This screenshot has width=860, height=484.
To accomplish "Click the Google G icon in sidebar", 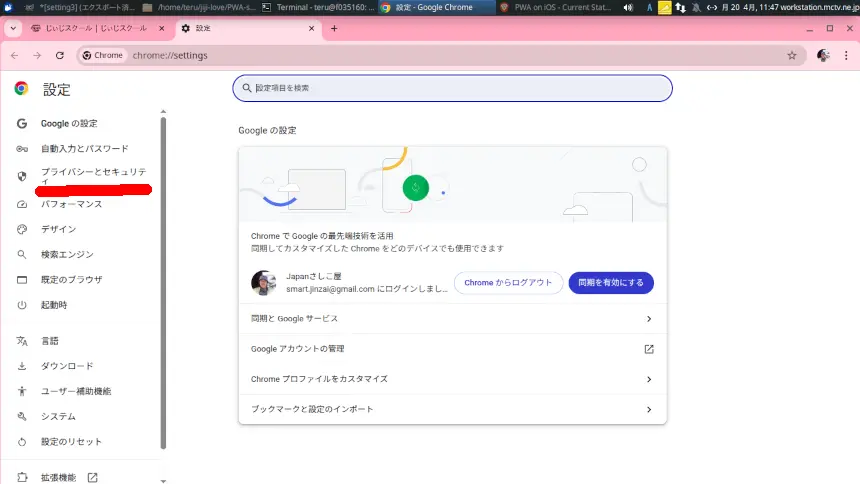I will 22,123.
